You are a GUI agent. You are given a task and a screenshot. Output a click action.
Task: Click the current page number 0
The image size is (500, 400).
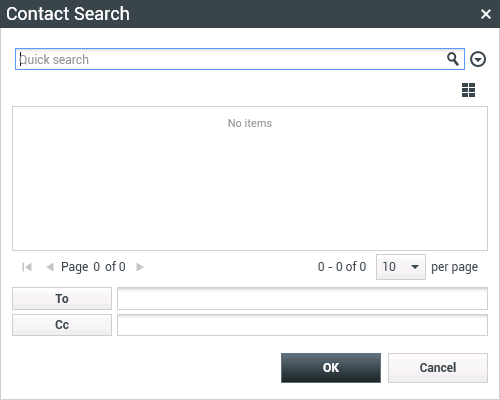97,267
